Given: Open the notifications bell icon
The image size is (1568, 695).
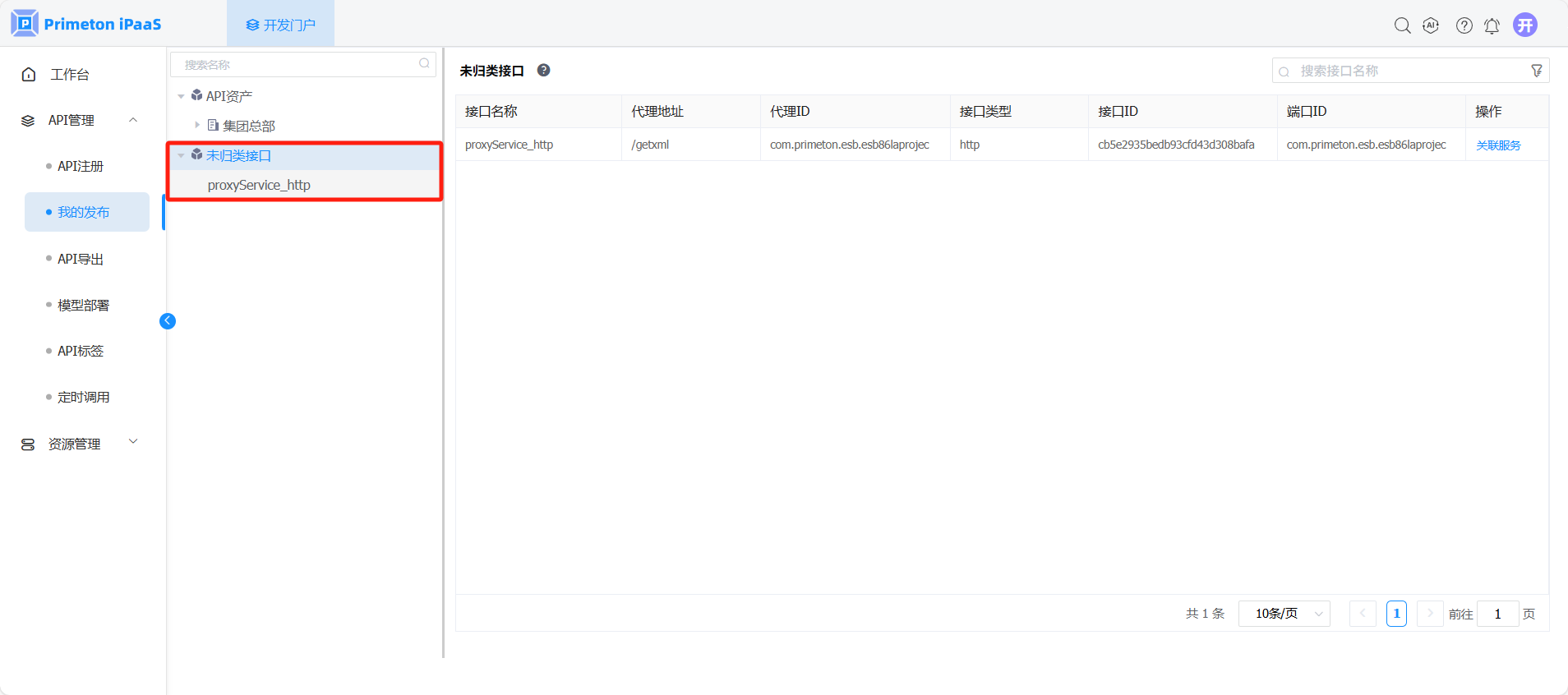Looking at the screenshot, I should [x=1492, y=25].
